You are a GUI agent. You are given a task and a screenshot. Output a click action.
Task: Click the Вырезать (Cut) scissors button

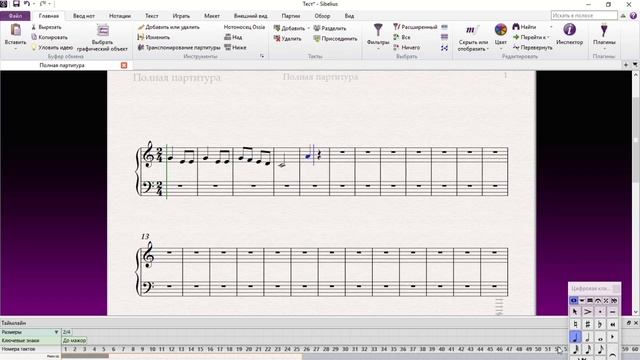(46, 27)
